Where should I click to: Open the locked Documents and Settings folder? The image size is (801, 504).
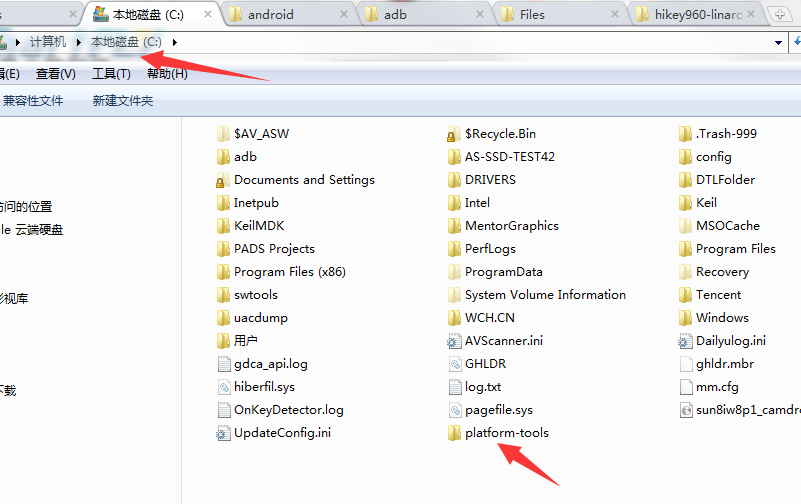(304, 180)
